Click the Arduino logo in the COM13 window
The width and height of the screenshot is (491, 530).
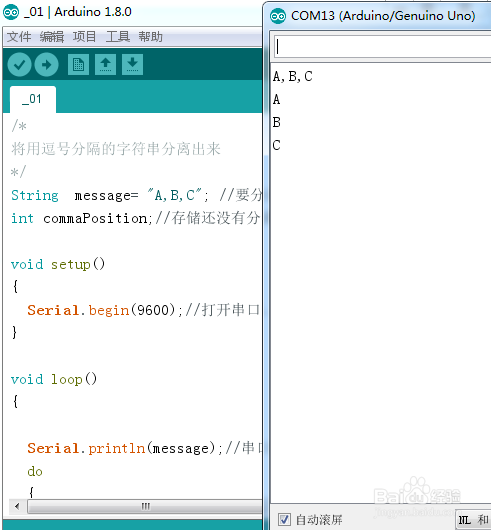pos(278,16)
